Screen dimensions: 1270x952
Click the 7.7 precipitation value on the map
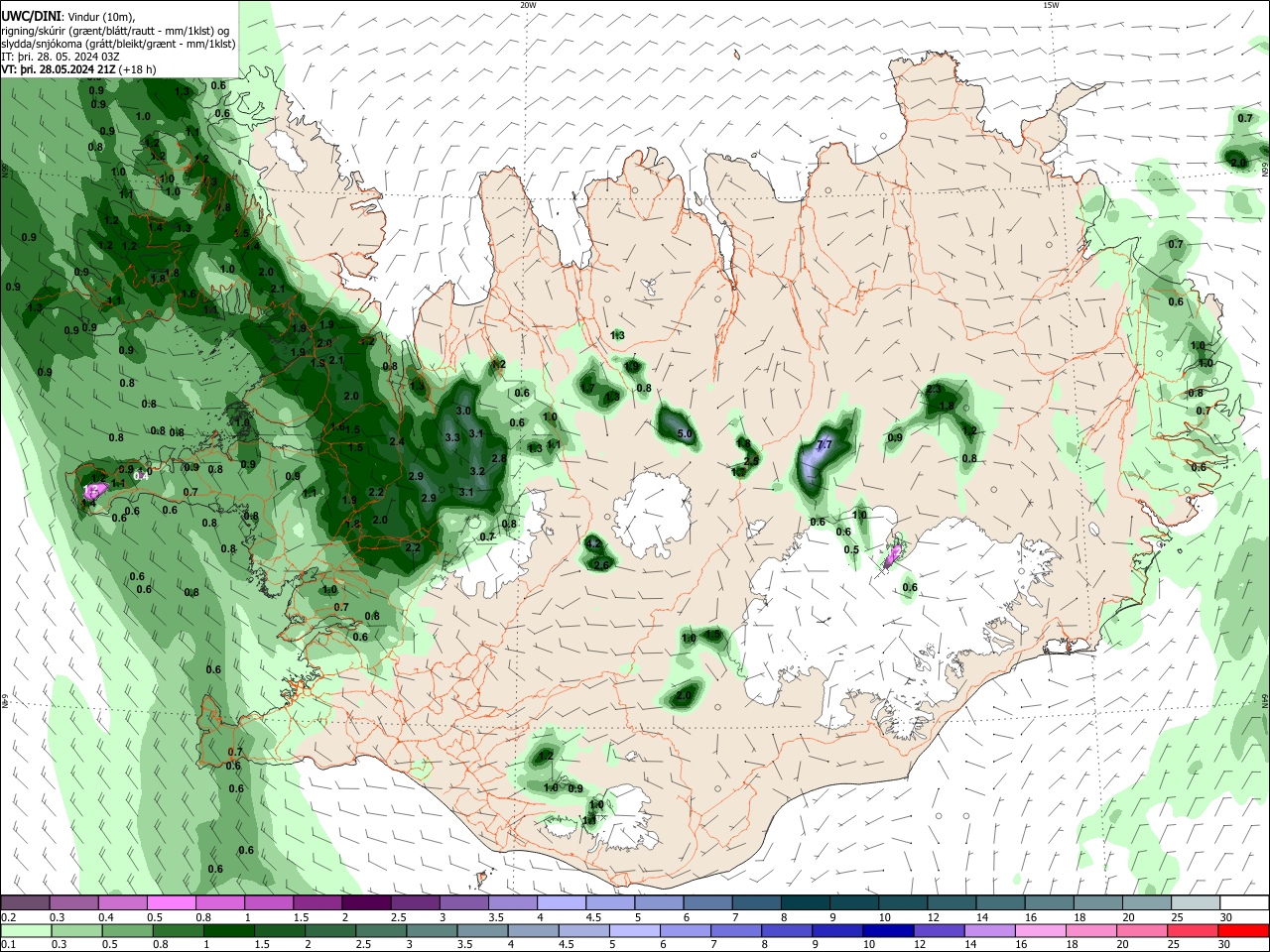(824, 445)
